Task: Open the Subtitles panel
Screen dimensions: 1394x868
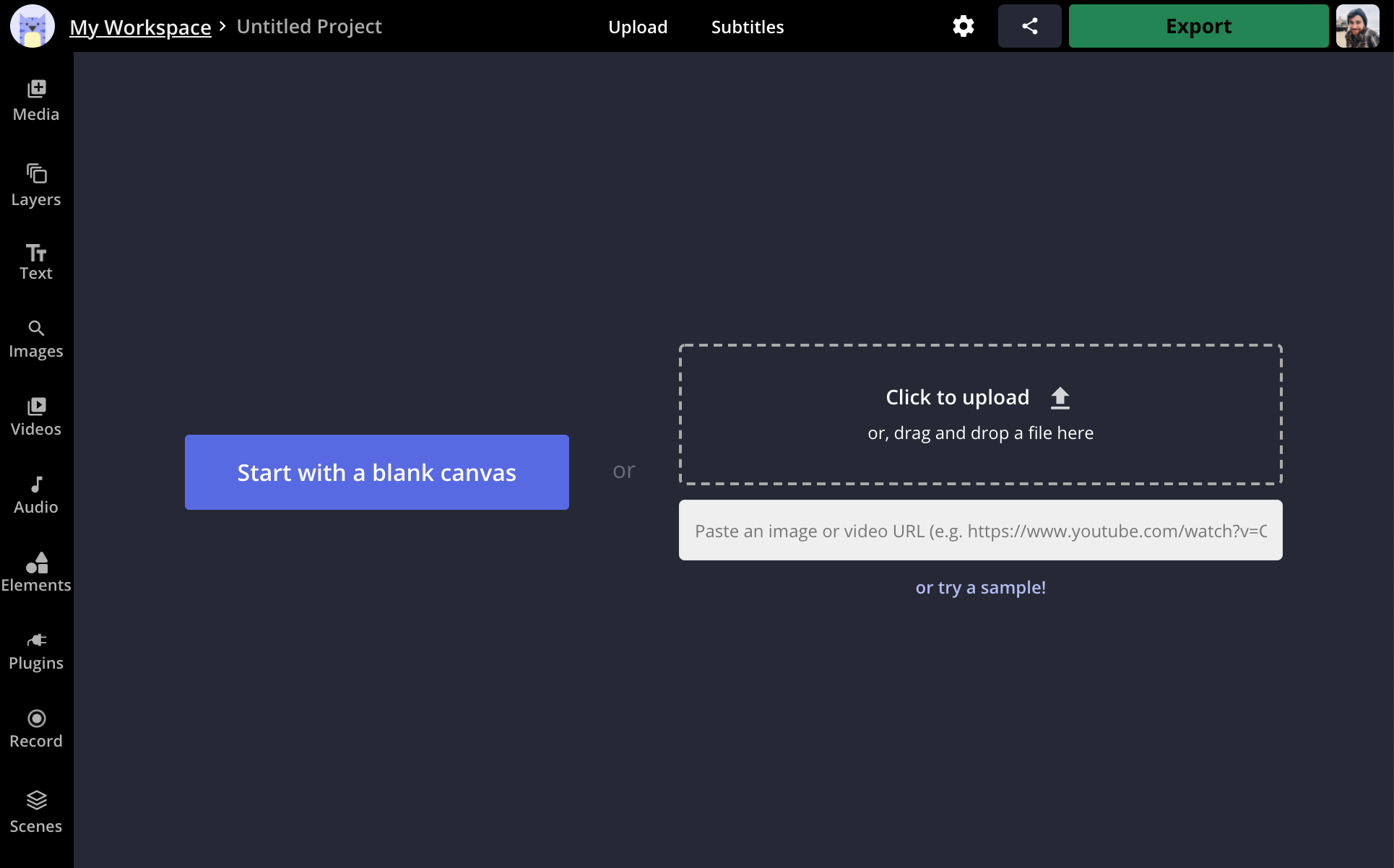Action: [x=747, y=27]
